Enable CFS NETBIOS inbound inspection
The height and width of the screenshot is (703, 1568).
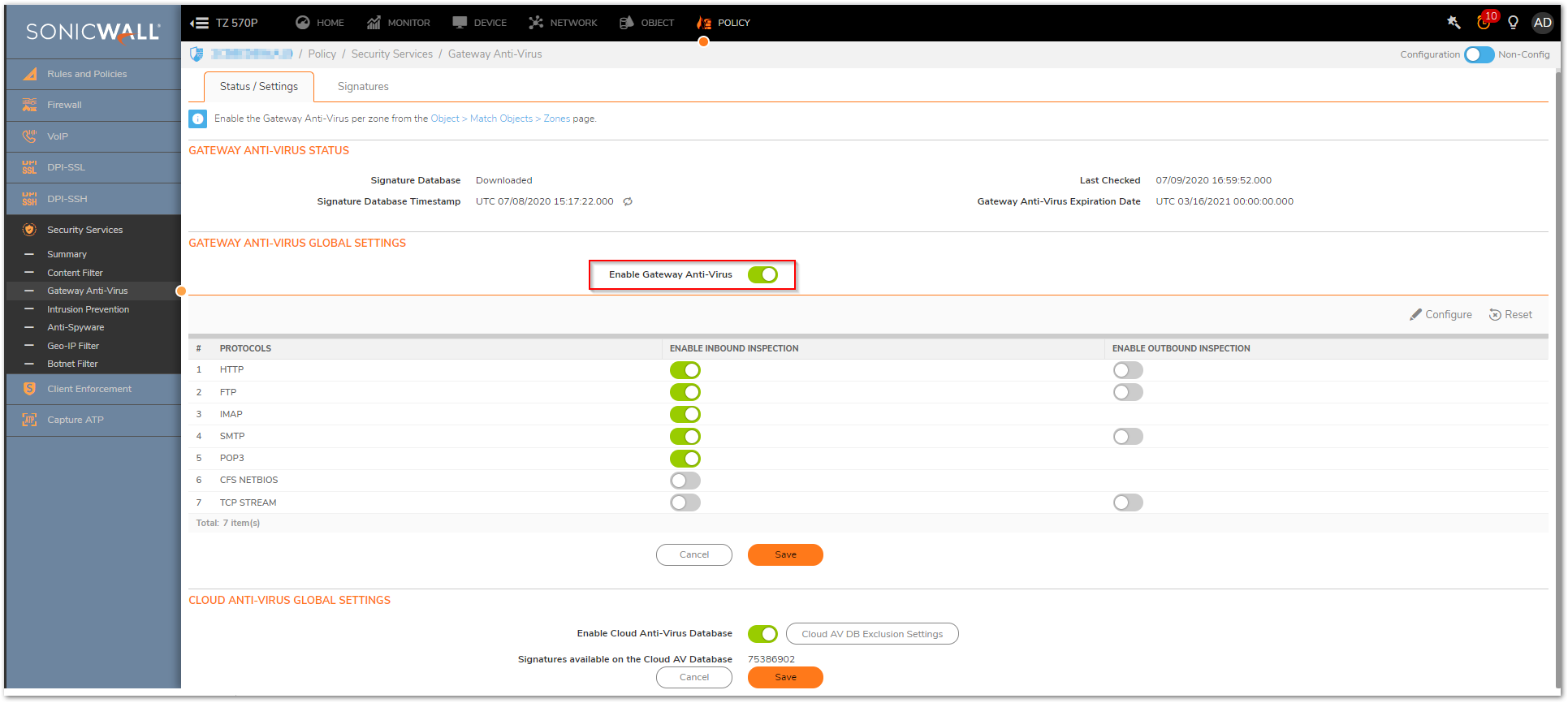pos(685,480)
